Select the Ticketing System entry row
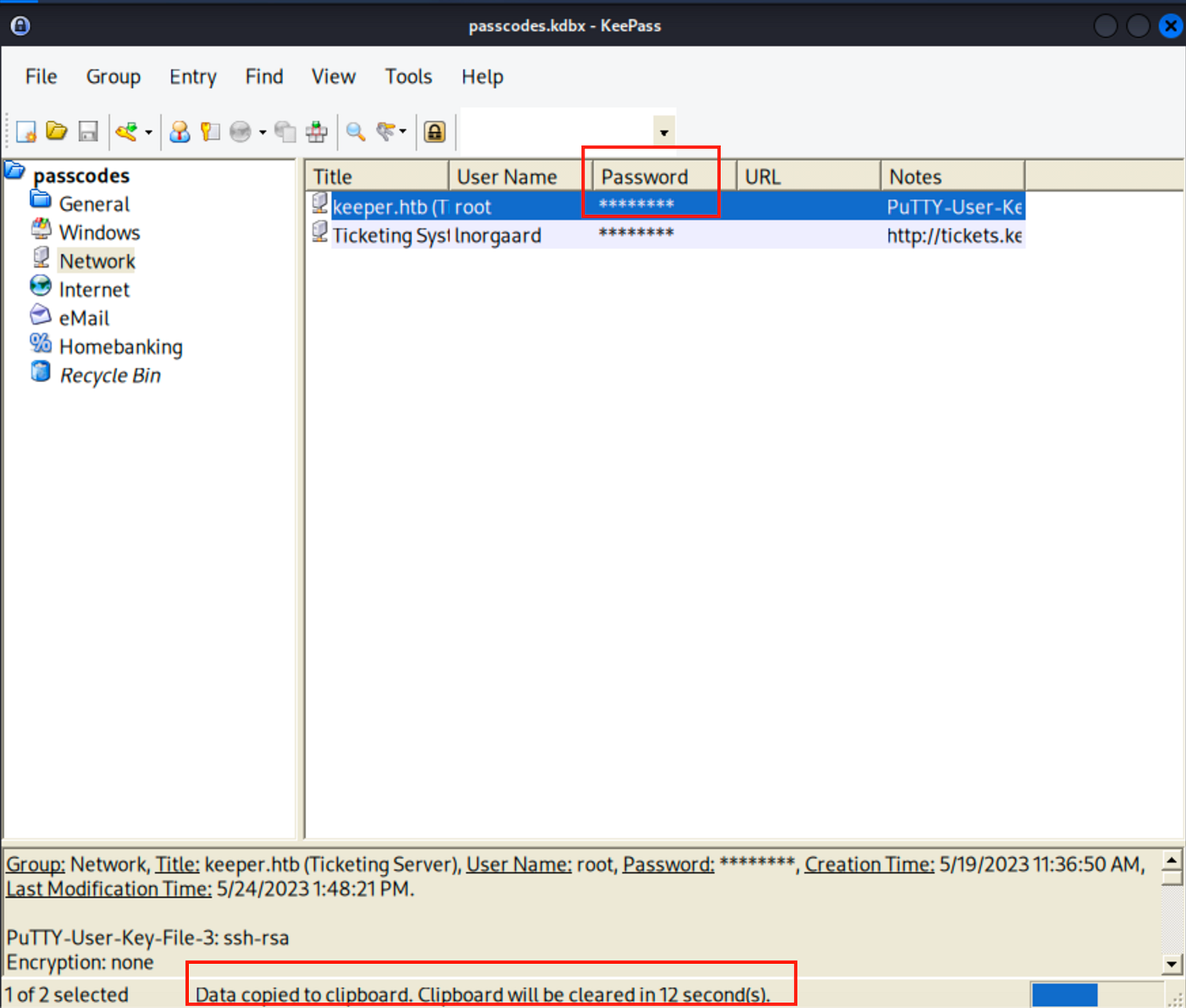This screenshot has height=1008, width=1186. pos(665,235)
